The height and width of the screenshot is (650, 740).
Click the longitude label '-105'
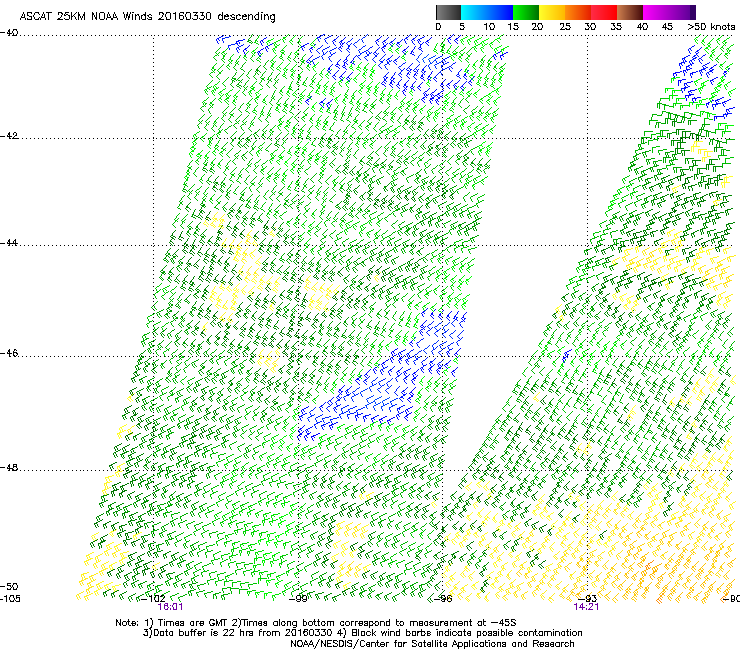click(10, 599)
